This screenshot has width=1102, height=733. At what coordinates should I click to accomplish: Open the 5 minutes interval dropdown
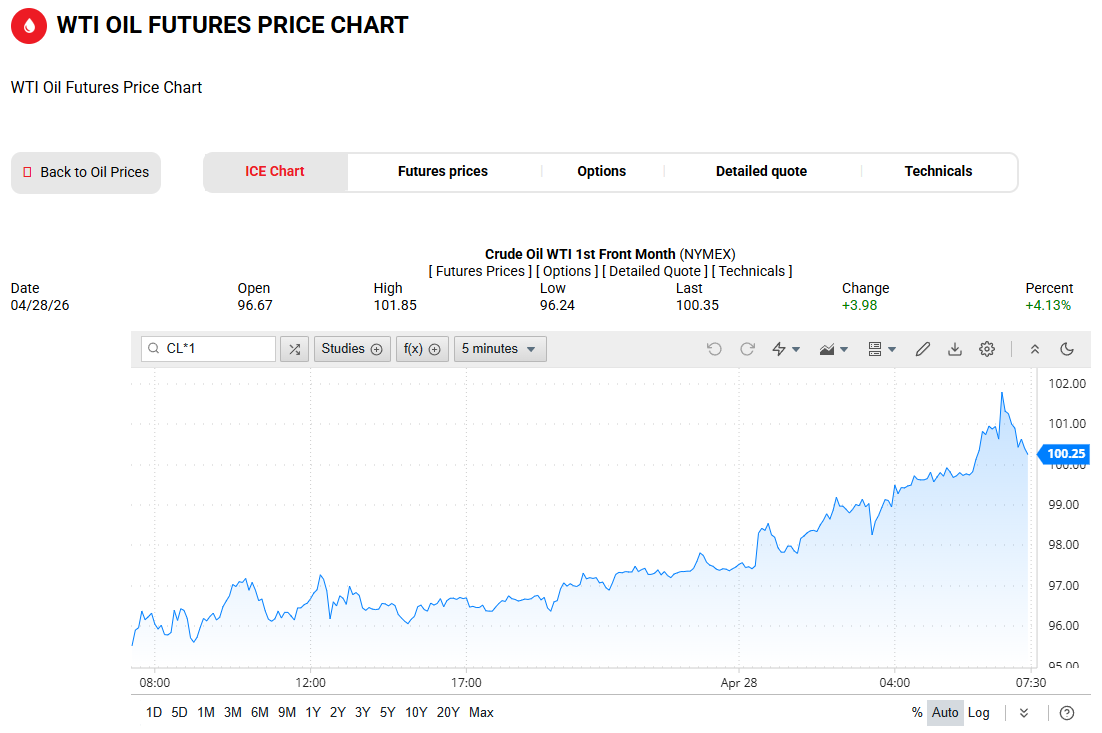(x=500, y=349)
